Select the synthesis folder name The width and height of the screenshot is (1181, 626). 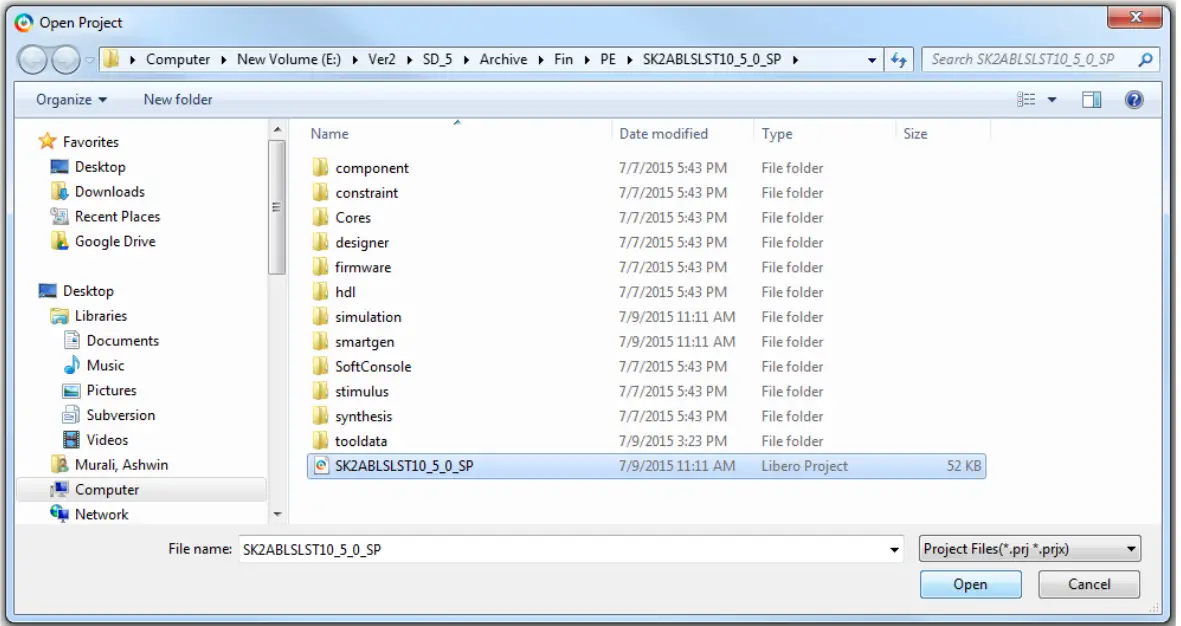click(364, 417)
